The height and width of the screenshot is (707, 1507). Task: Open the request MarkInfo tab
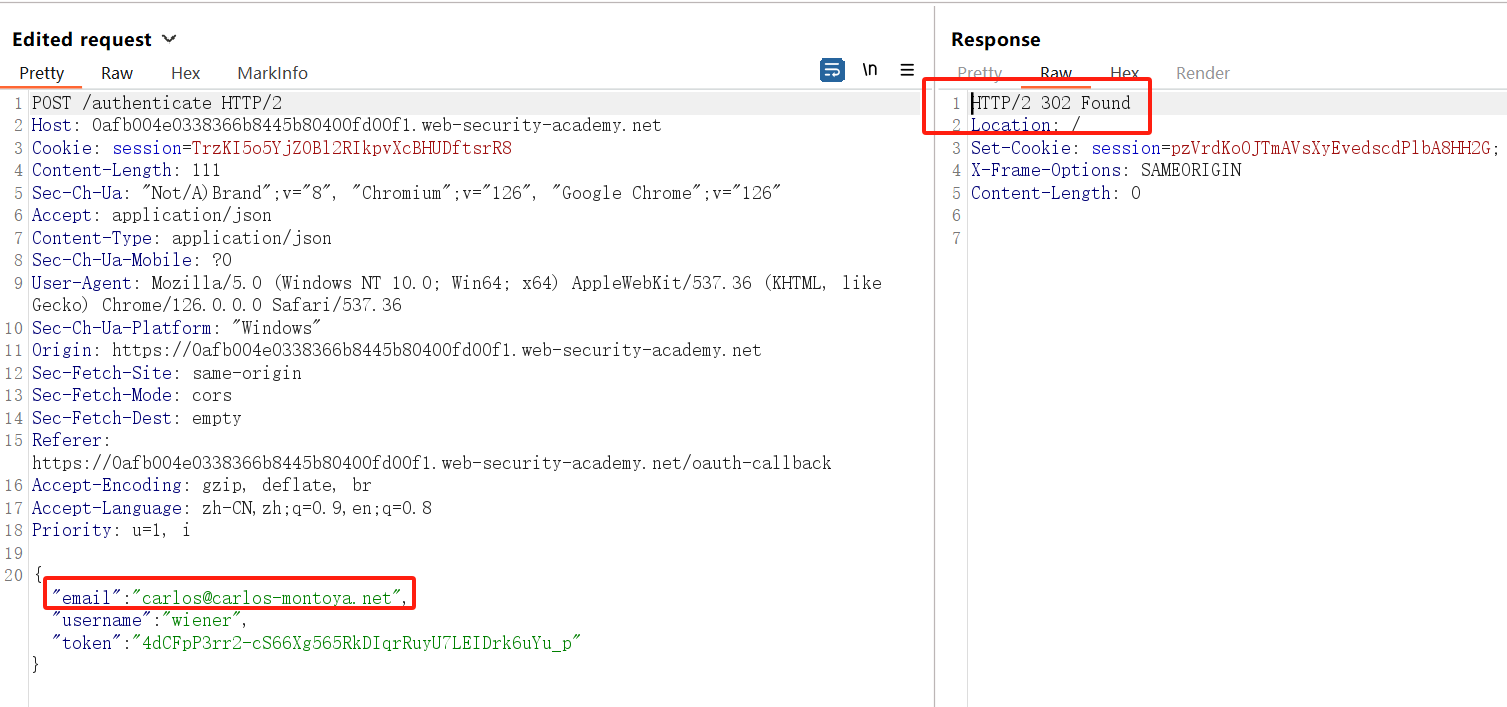click(273, 73)
